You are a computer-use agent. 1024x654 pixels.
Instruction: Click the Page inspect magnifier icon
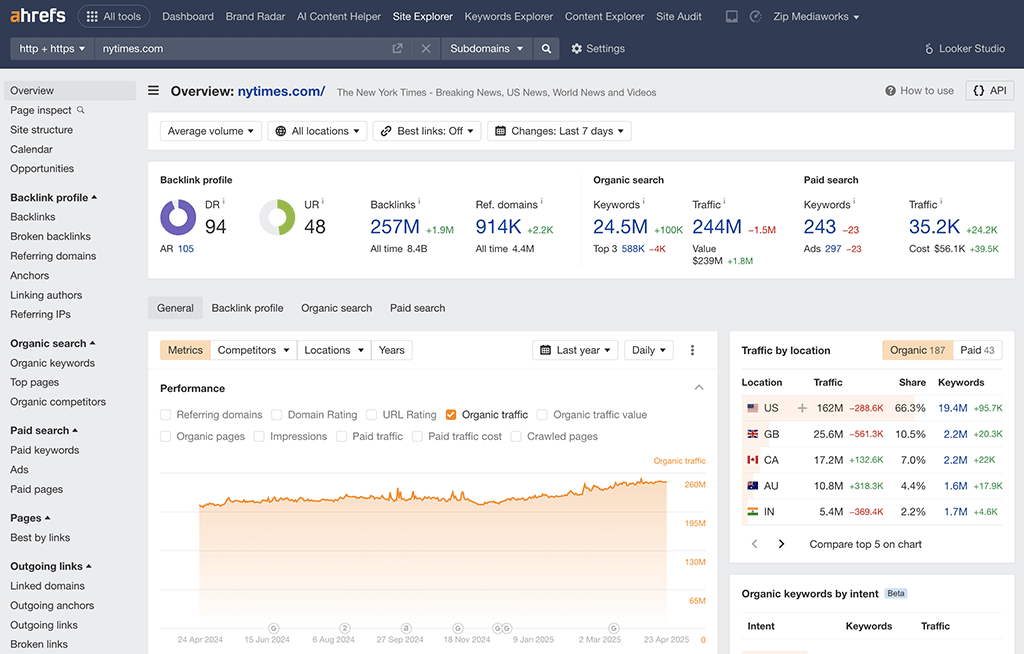(x=80, y=110)
